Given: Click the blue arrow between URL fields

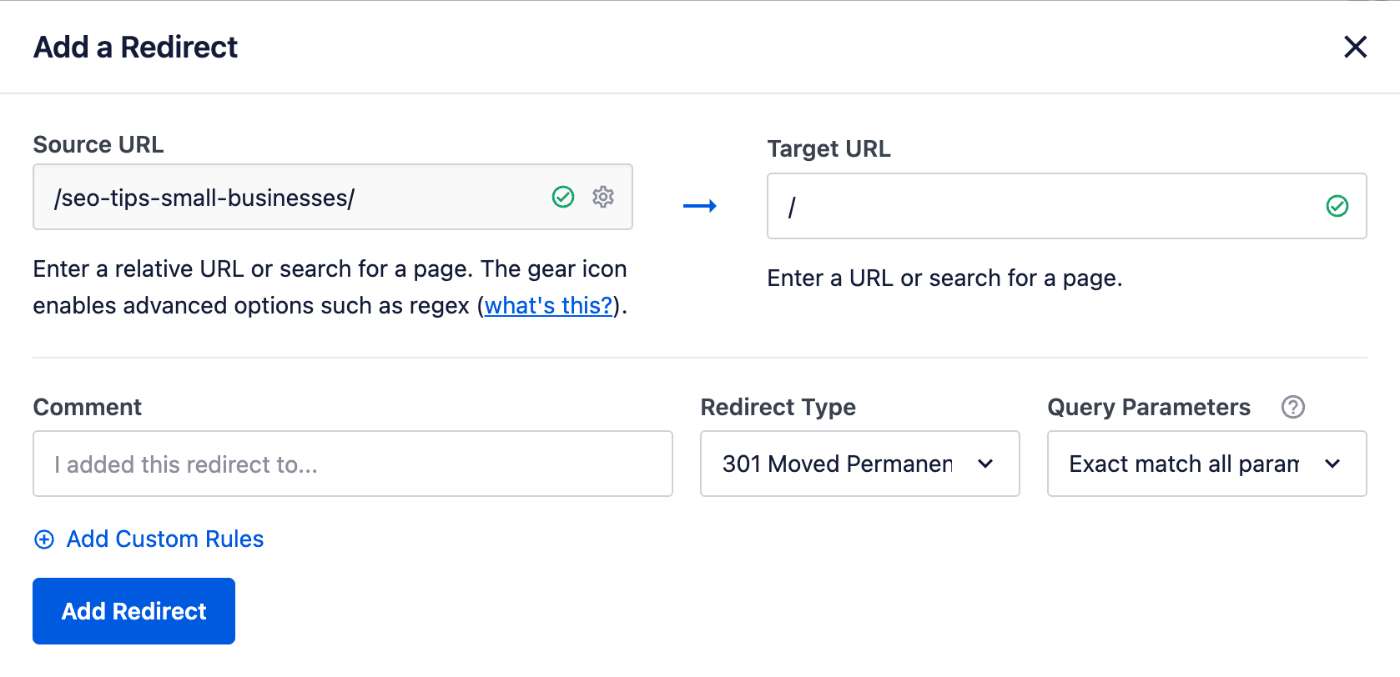Looking at the screenshot, I should [700, 205].
